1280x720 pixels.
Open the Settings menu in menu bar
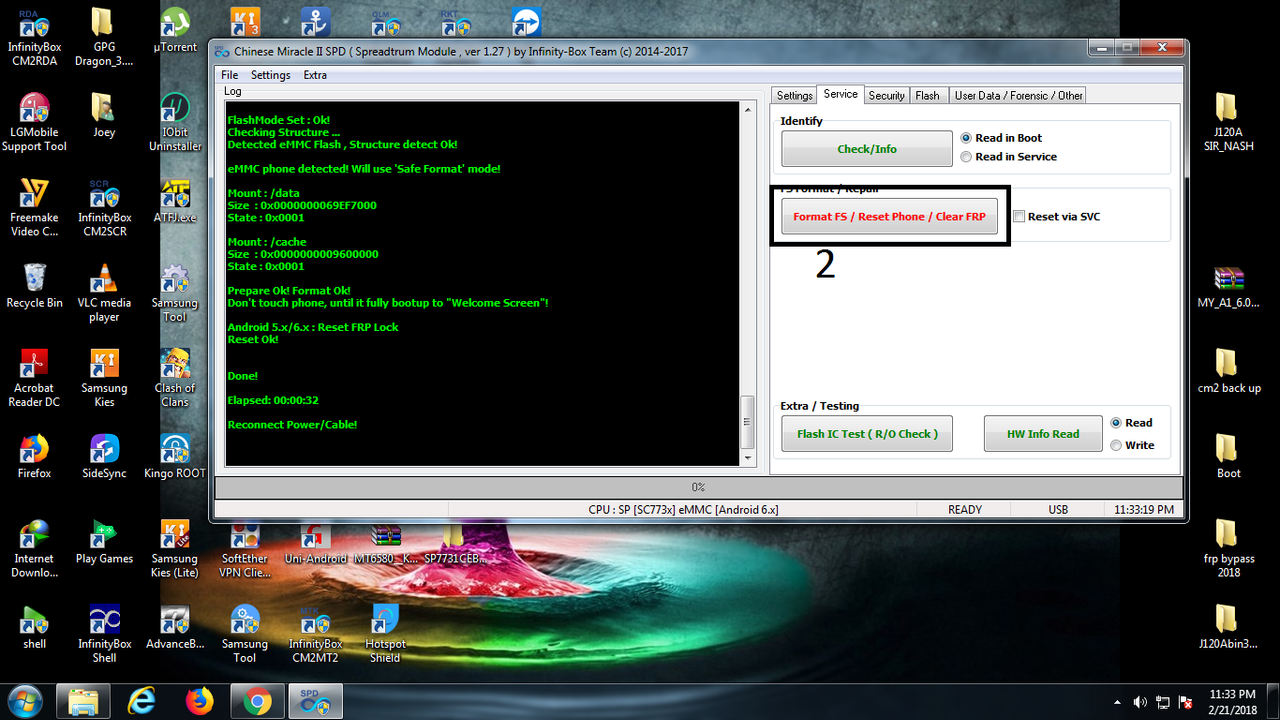[x=270, y=75]
